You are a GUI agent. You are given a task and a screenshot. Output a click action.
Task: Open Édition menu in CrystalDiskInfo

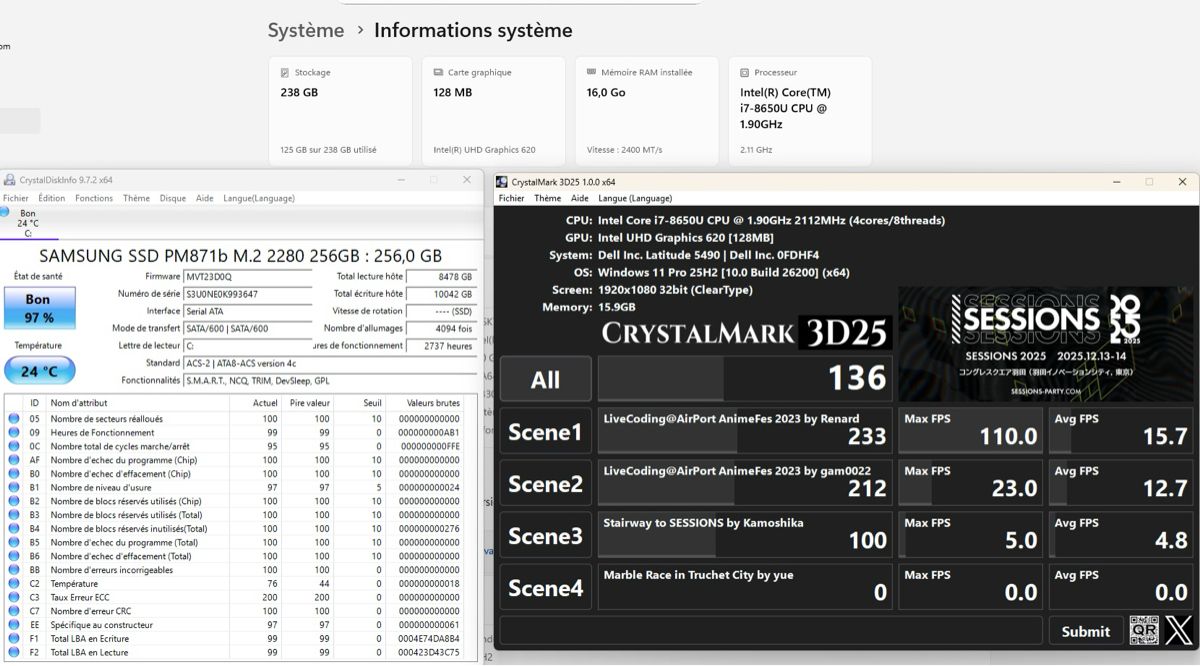pyautogui.click(x=52, y=198)
